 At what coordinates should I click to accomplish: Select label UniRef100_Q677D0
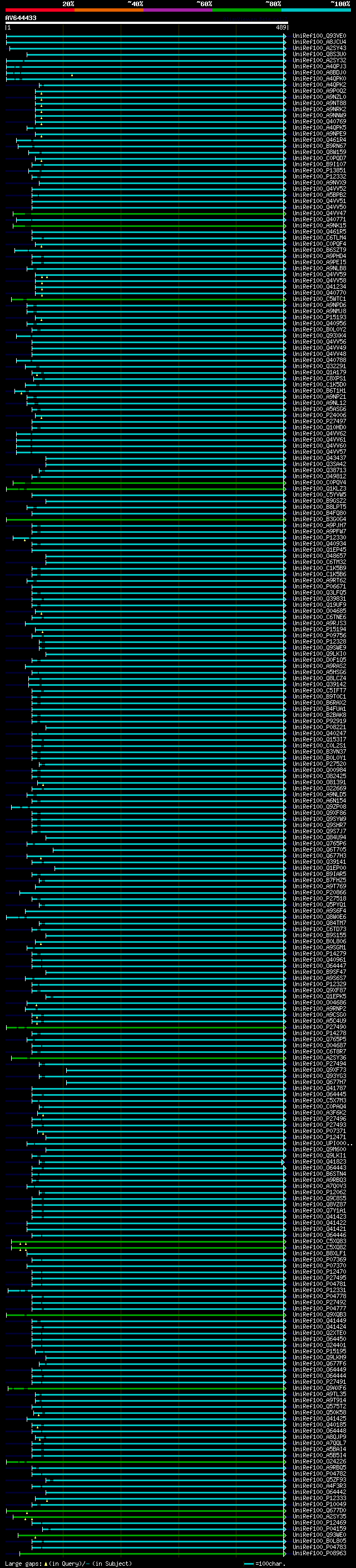pyautogui.click(x=319, y=1511)
